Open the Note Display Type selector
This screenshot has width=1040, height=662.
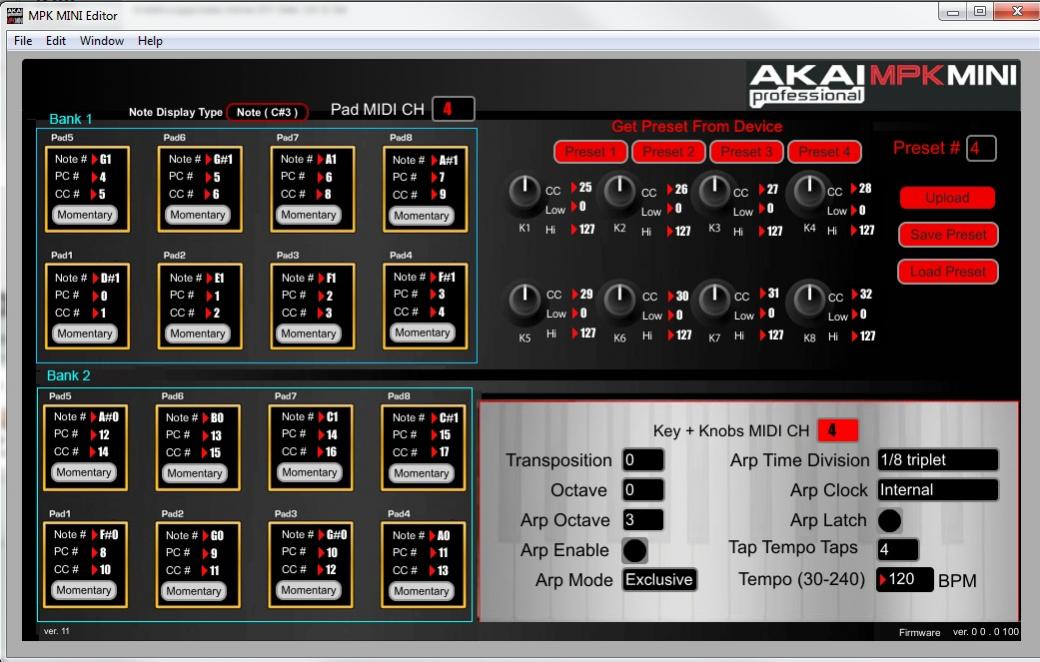267,112
